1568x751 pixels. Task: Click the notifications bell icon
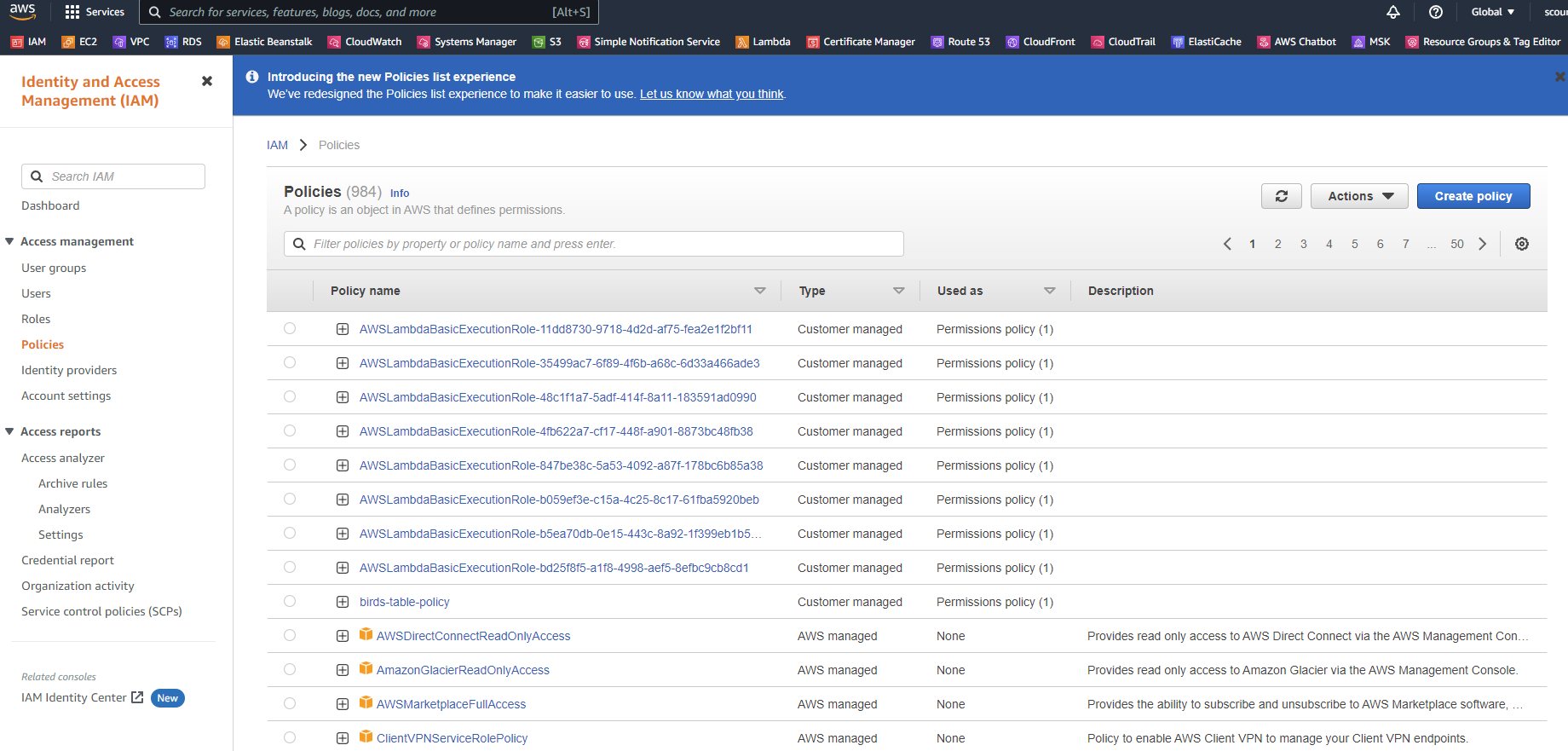click(1393, 12)
